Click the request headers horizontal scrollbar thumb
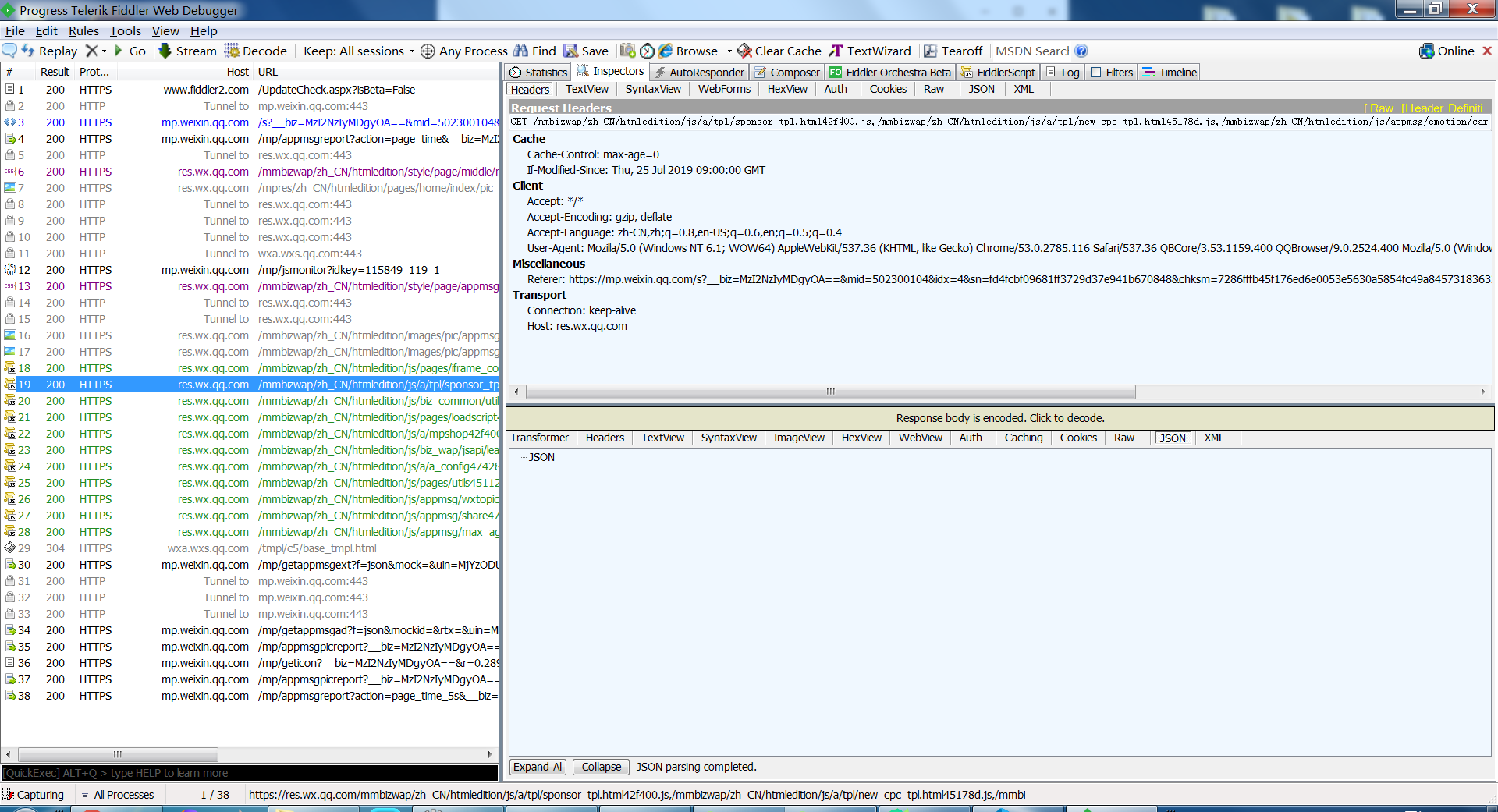The width and height of the screenshot is (1498, 812). 830,392
